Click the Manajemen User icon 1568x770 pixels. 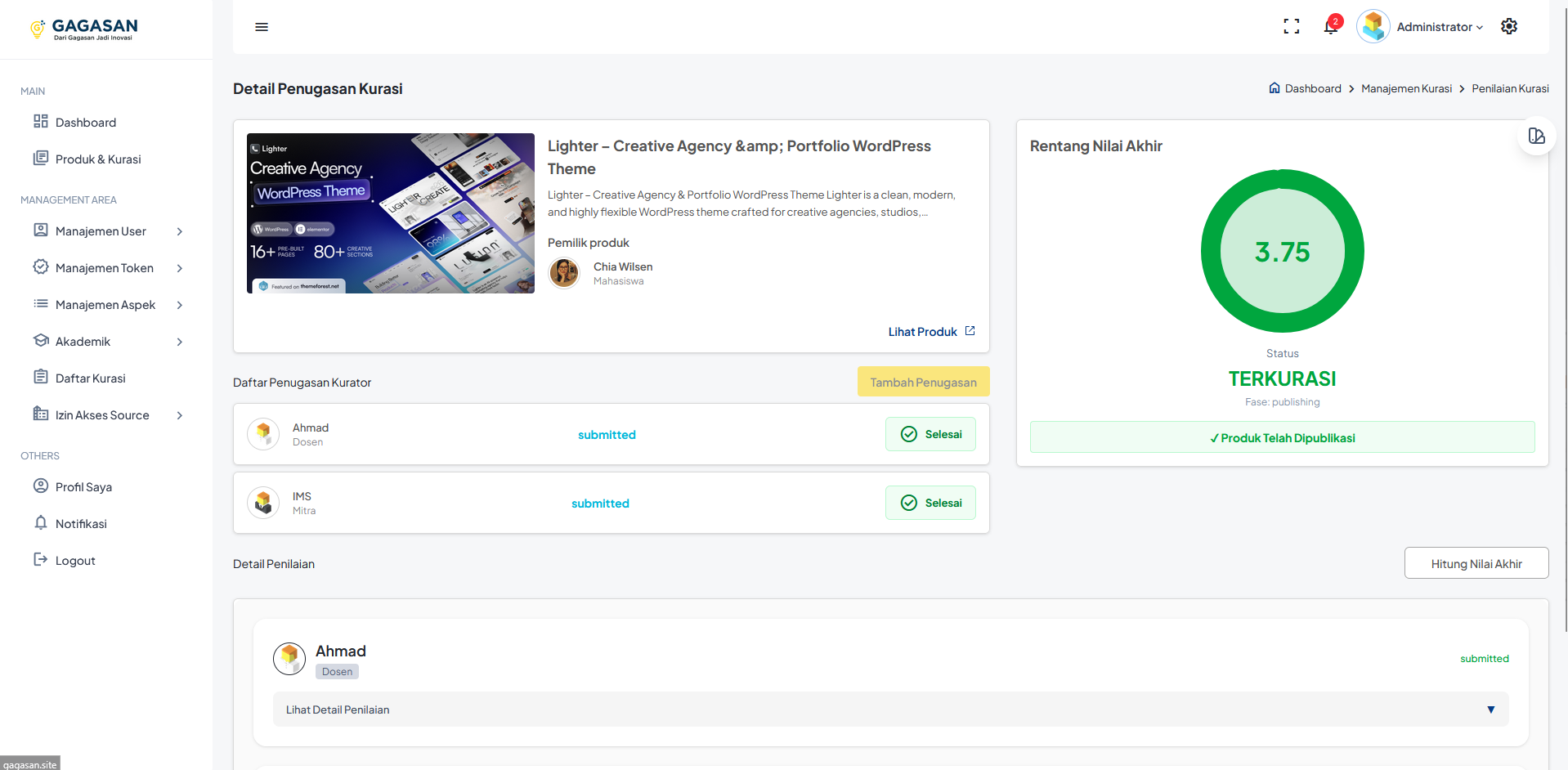coord(41,230)
